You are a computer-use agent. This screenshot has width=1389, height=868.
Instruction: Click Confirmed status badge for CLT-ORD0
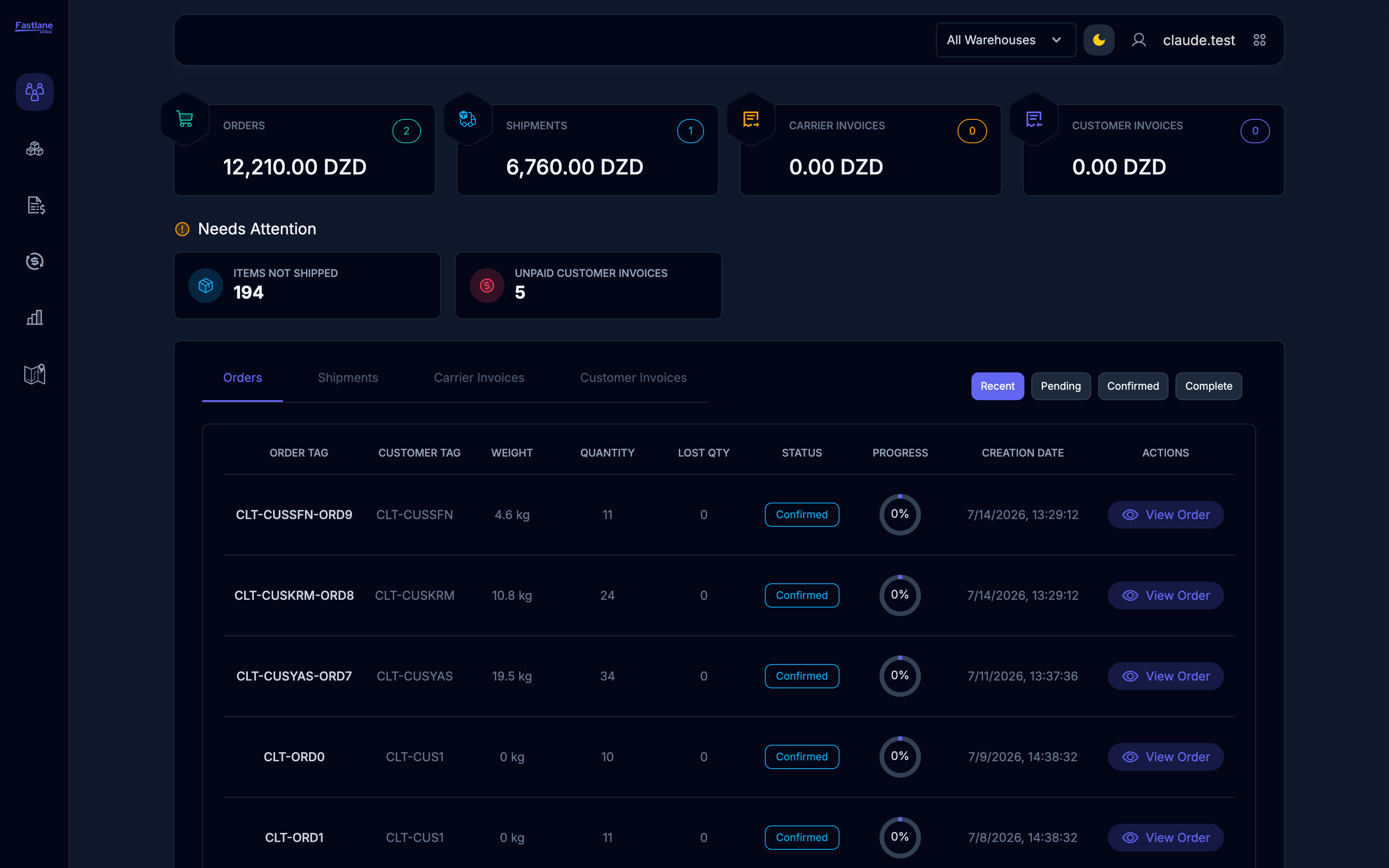802,756
